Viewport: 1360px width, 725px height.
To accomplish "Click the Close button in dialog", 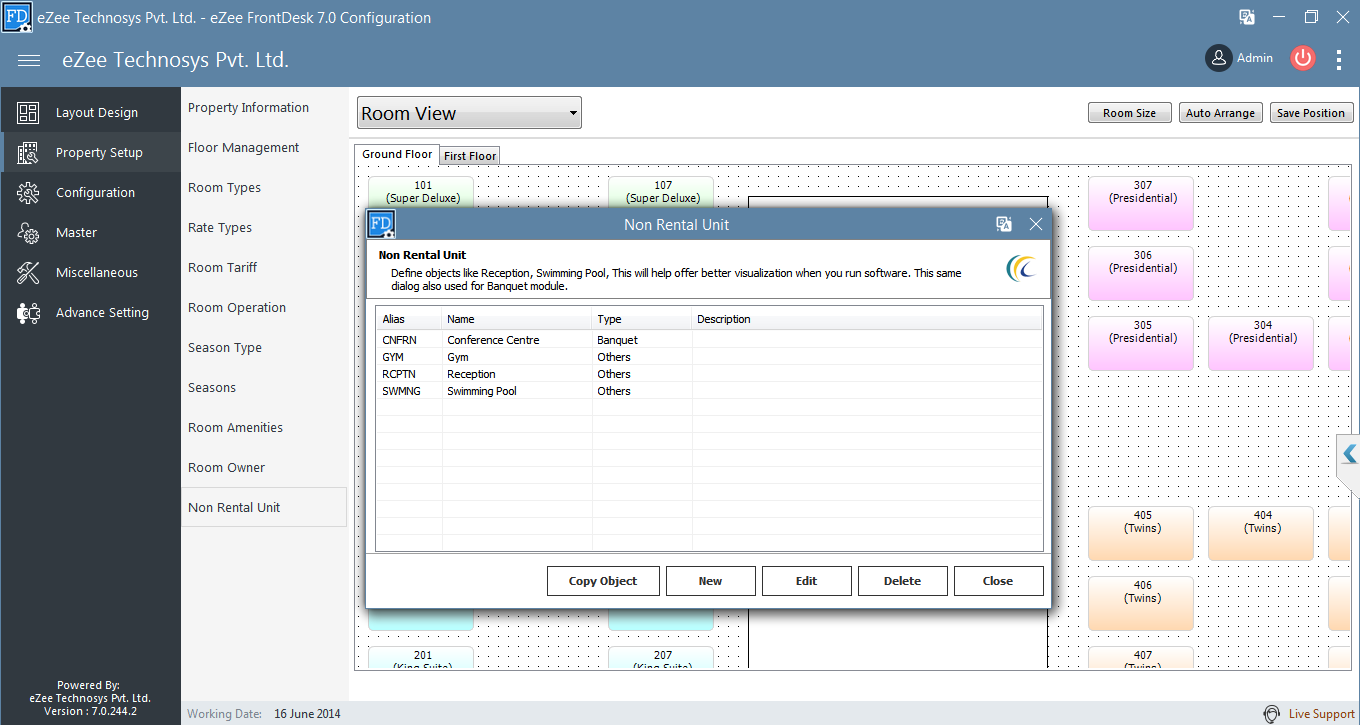I will (998, 581).
